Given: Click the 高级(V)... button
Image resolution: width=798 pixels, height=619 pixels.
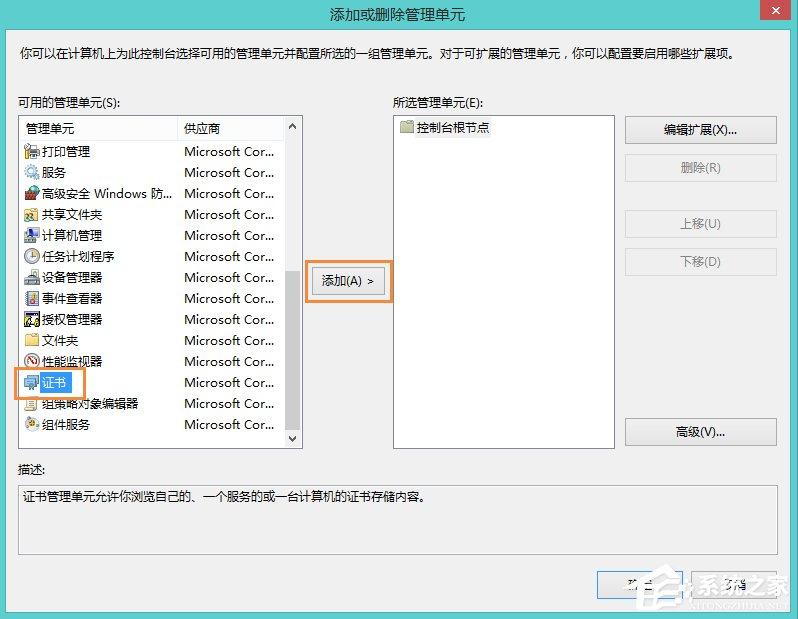Looking at the screenshot, I should click(x=700, y=432).
